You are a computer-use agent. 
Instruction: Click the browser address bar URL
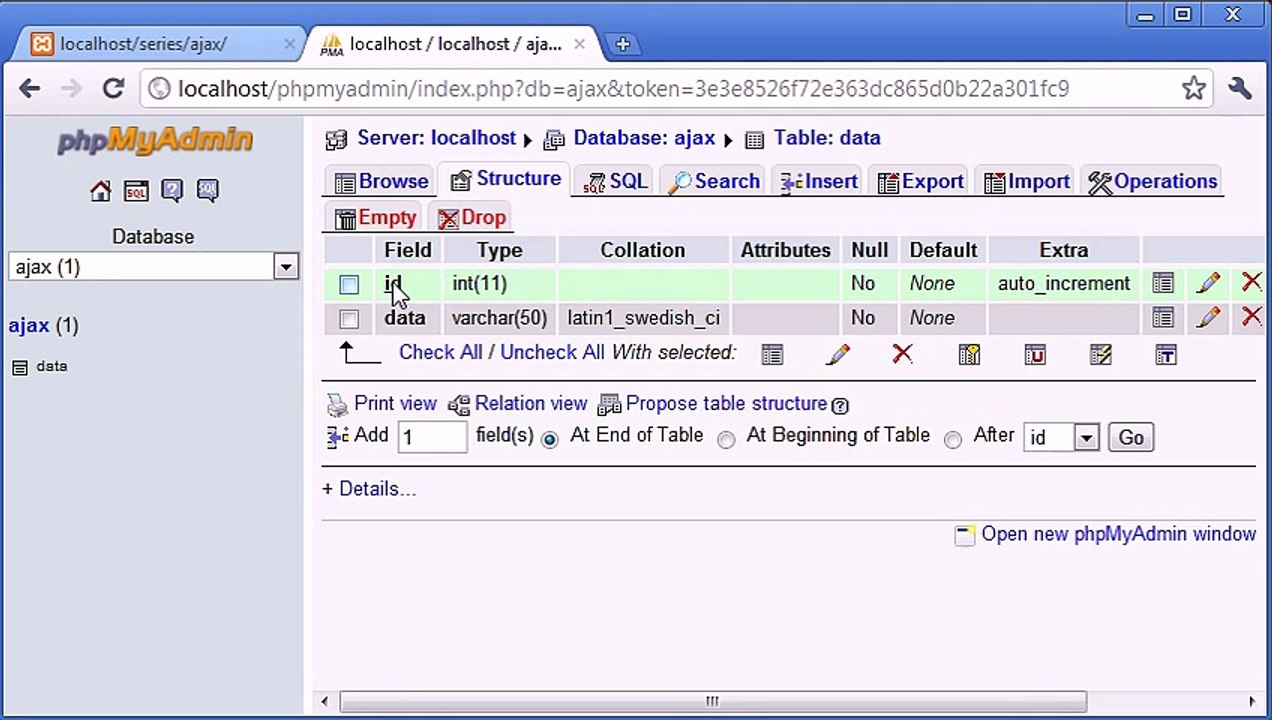pos(623,89)
